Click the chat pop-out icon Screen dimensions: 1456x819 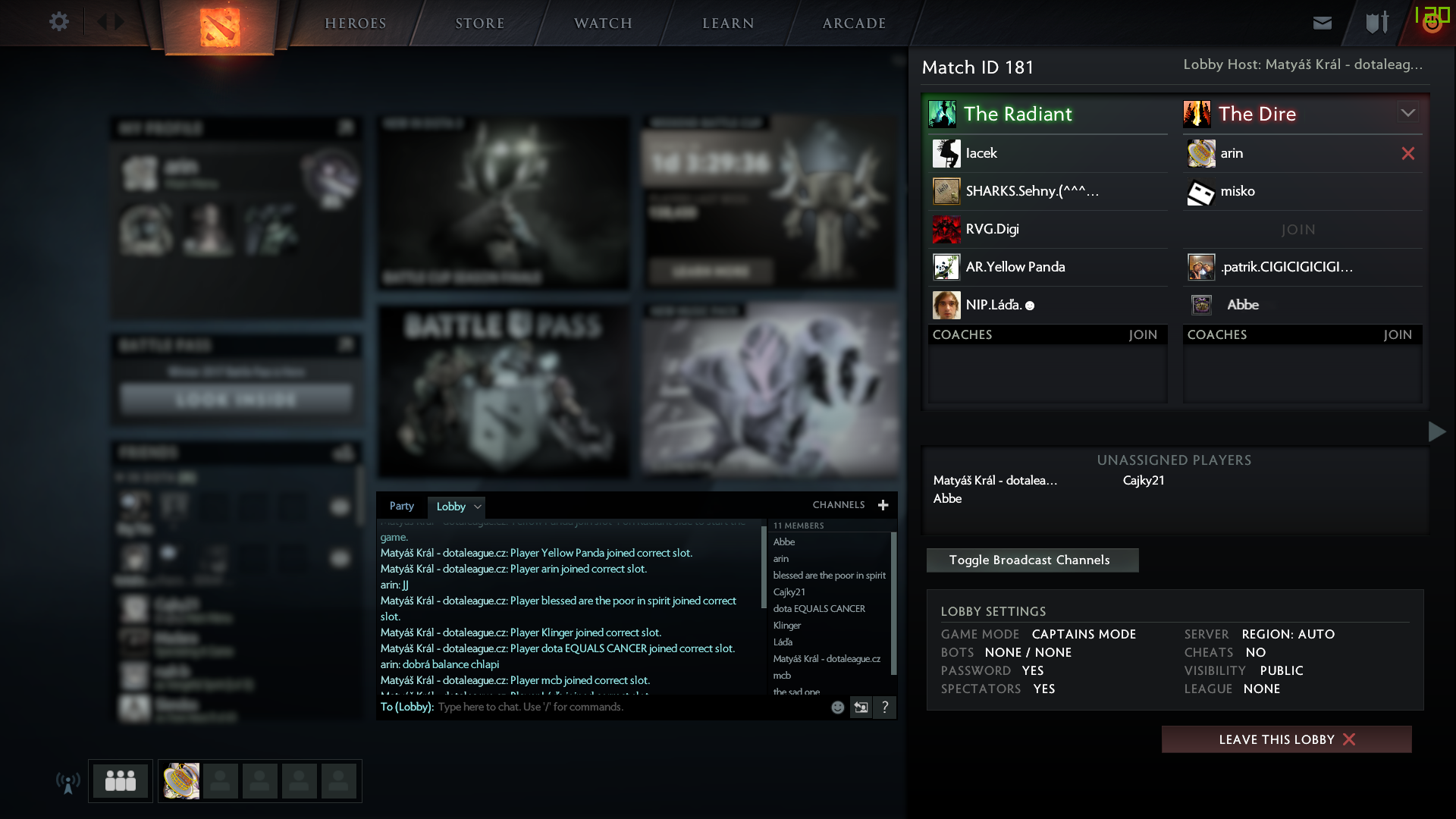pyautogui.click(x=861, y=707)
